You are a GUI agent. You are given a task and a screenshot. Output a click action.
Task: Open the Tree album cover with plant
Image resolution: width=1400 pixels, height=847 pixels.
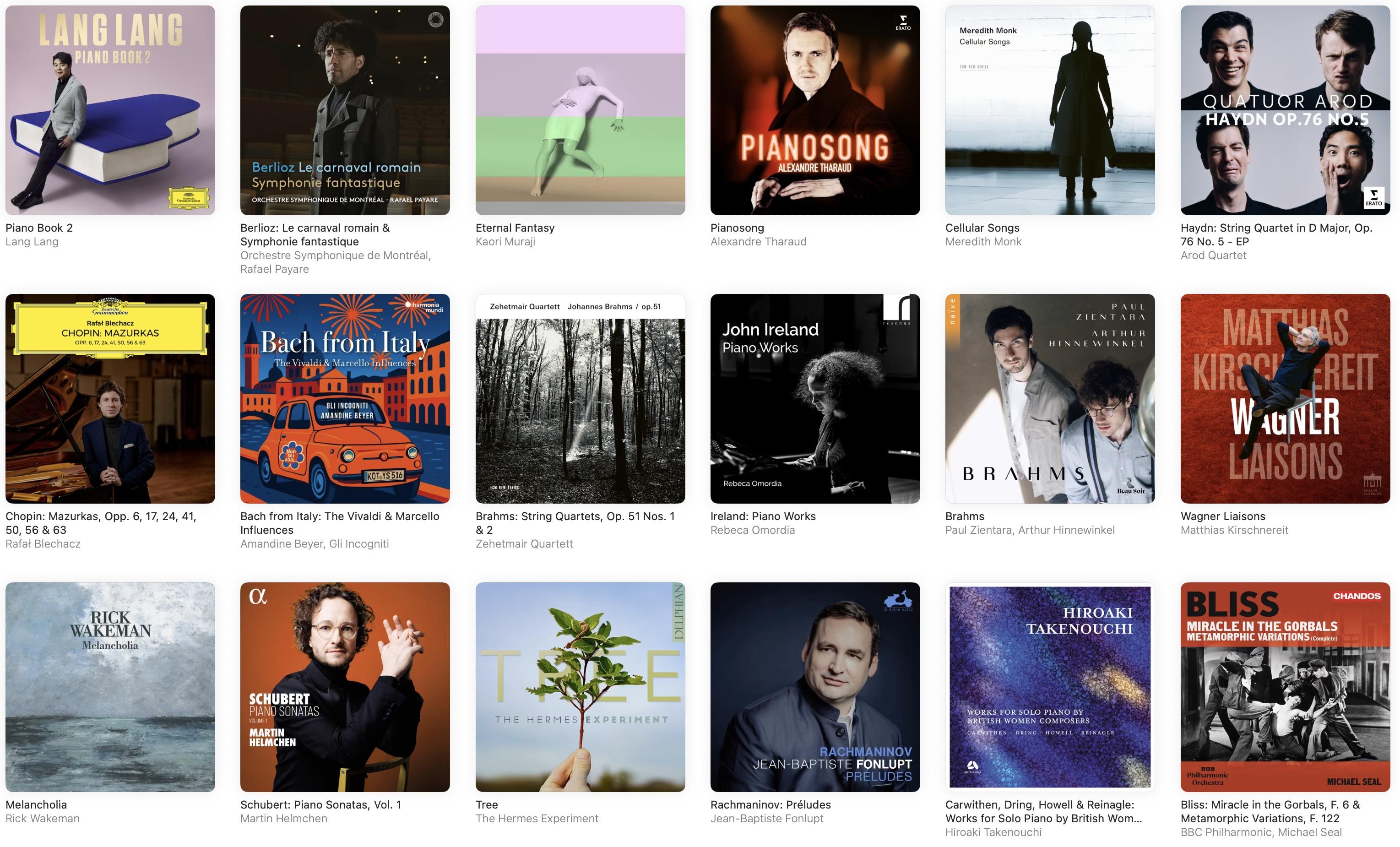[580, 687]
